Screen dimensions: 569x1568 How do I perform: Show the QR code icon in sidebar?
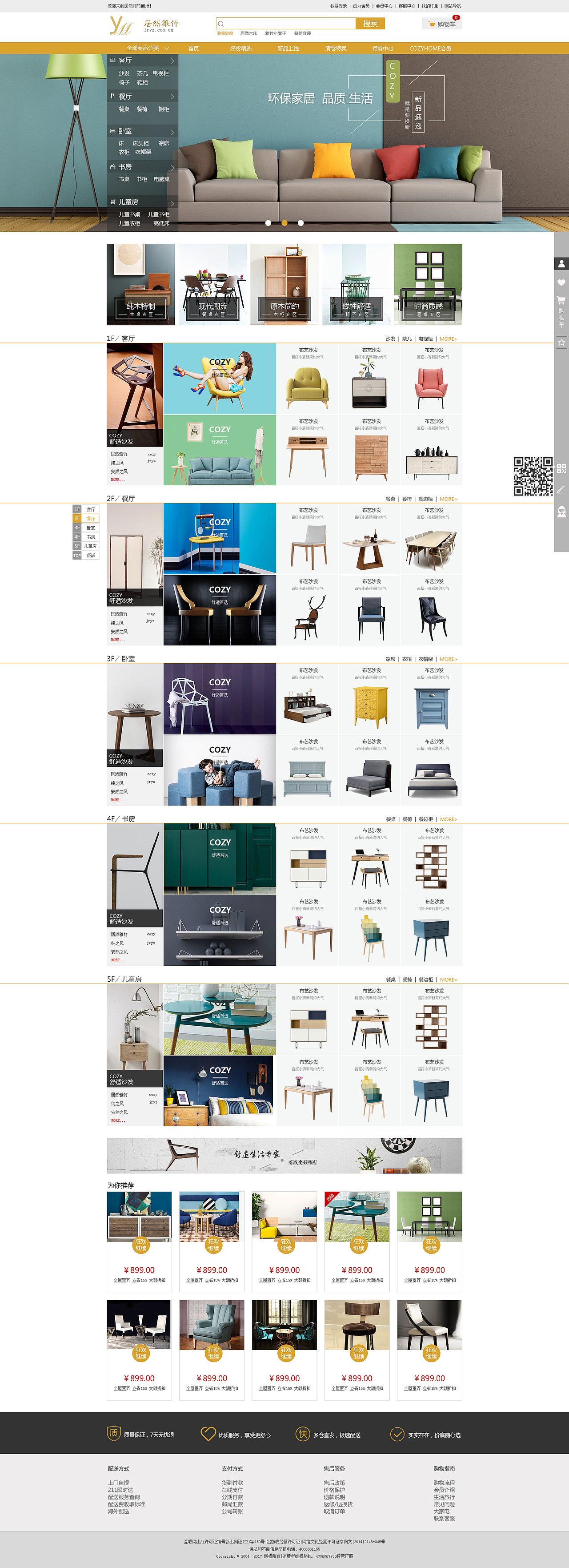(x=561, y=469)
